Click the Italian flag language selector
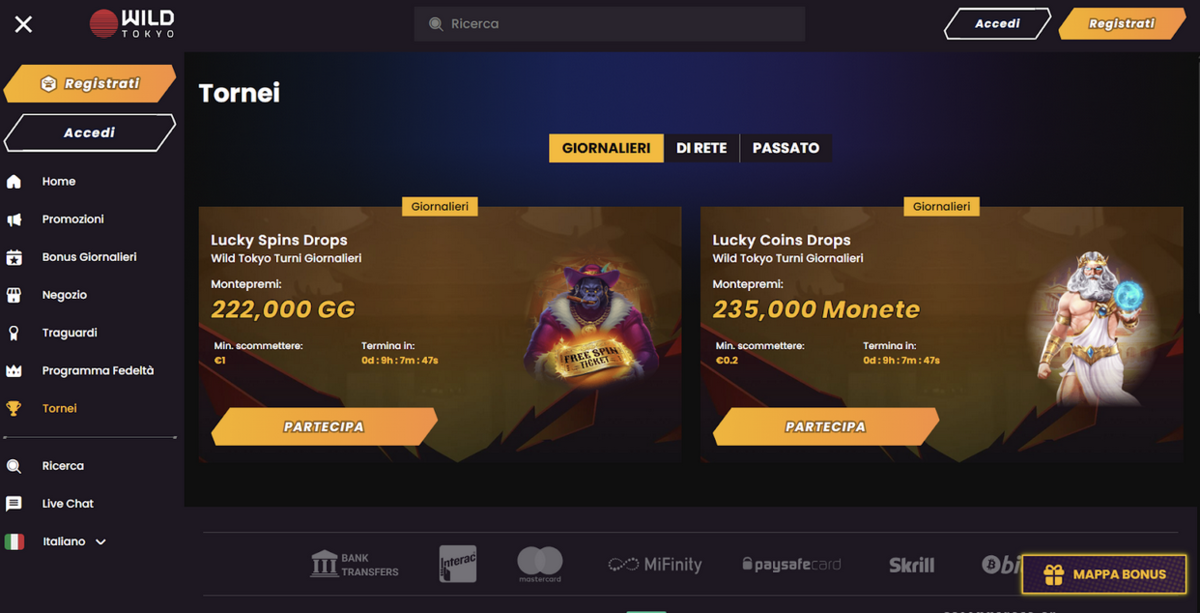 14,542
